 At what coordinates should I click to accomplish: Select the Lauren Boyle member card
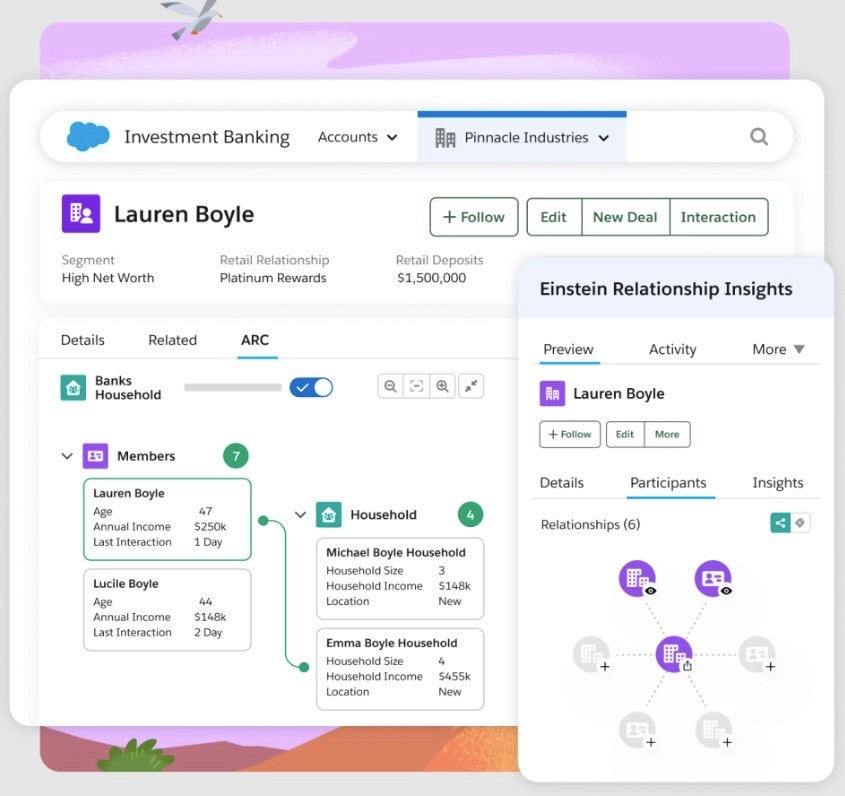(x=167, y=519)
